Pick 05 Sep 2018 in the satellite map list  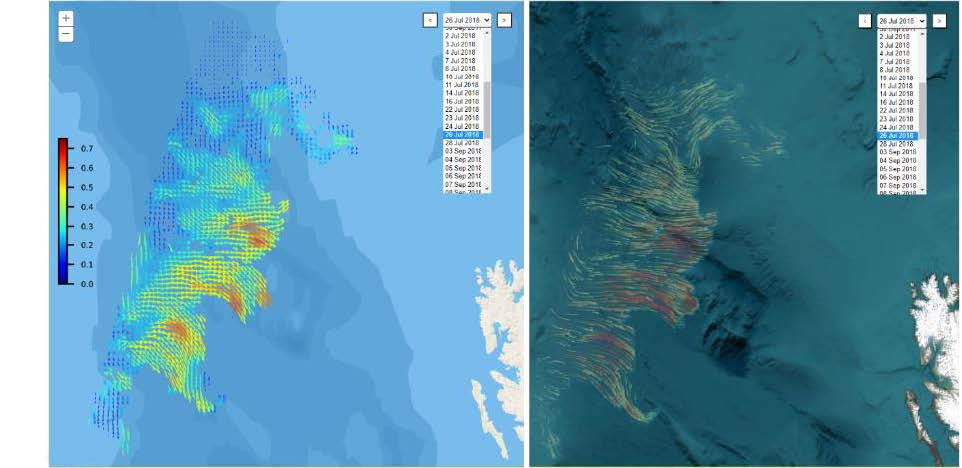[x=895, y=168]
